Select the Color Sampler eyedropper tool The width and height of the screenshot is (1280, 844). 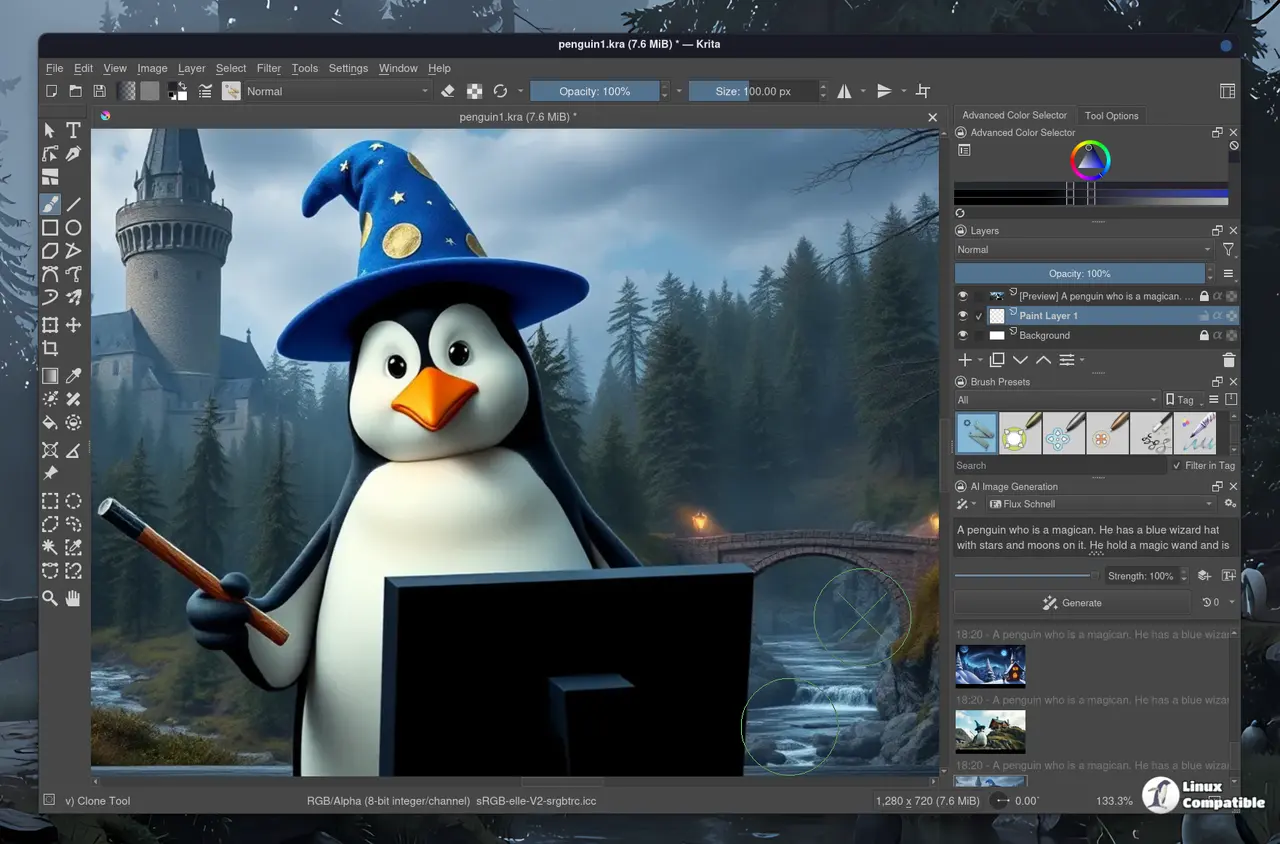pos(73,376)
